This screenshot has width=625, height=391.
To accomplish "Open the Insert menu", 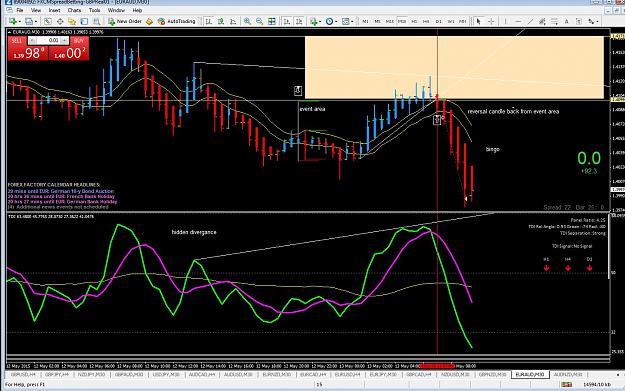I will 54,10.
